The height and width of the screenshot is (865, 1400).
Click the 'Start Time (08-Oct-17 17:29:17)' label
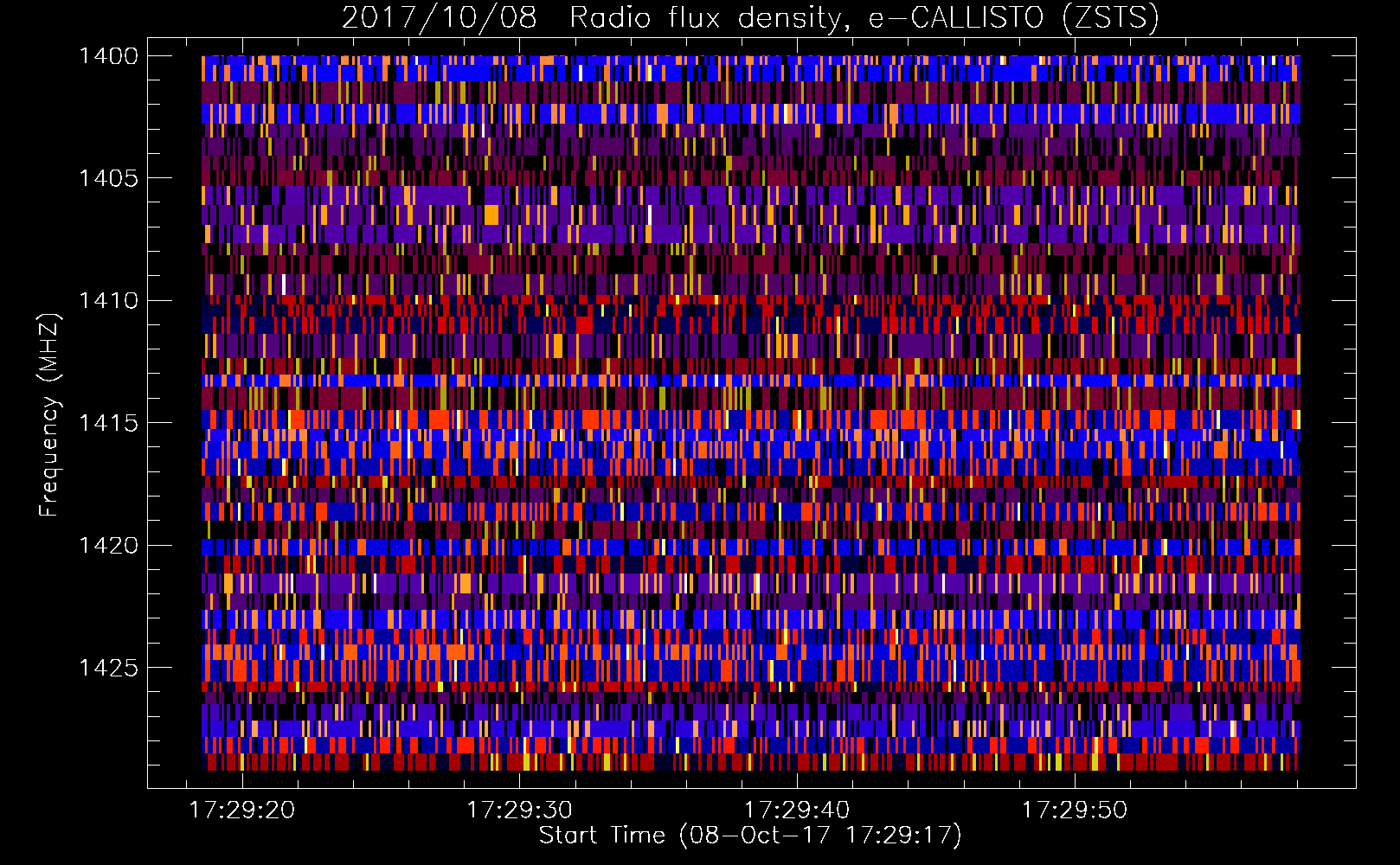click(750, 836)
